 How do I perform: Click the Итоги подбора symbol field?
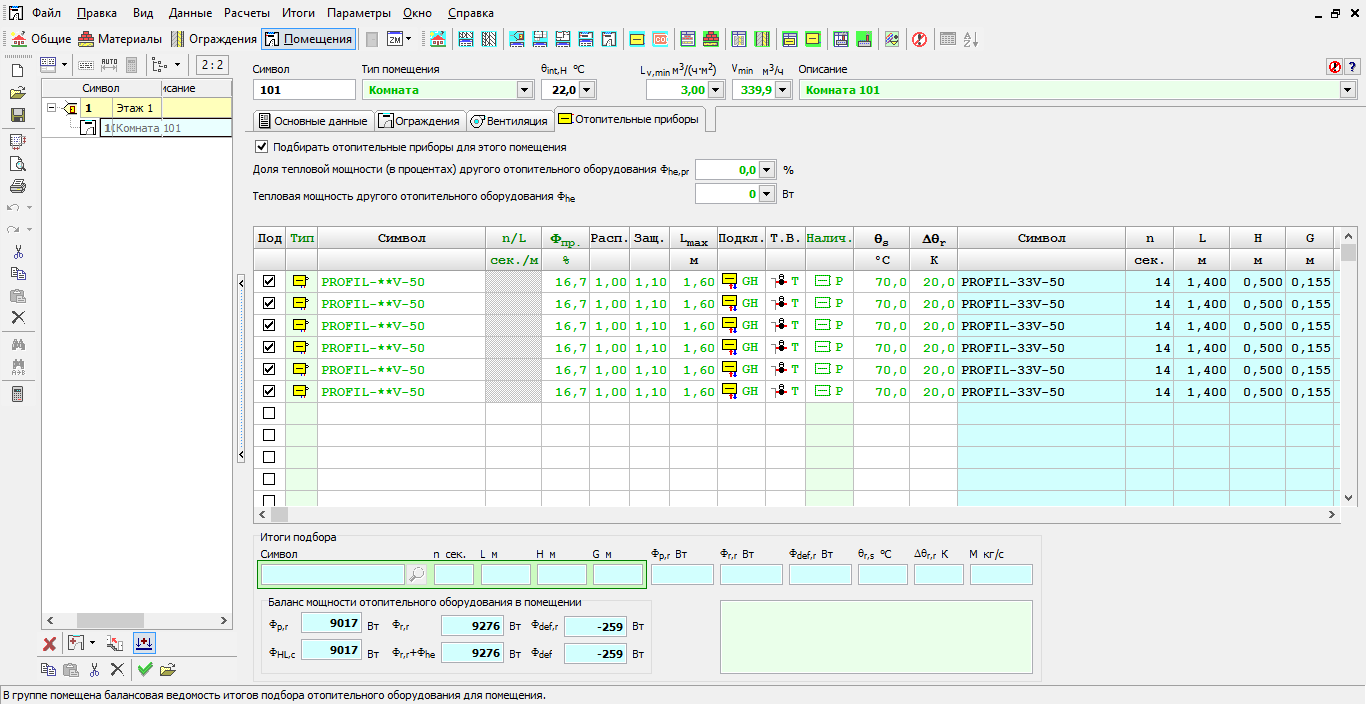click(x=332, y=574)
